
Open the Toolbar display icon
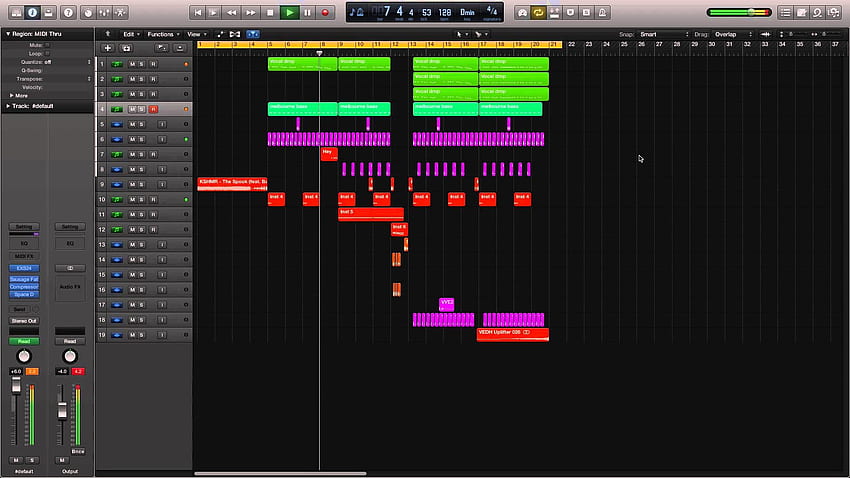pos(48,12)
